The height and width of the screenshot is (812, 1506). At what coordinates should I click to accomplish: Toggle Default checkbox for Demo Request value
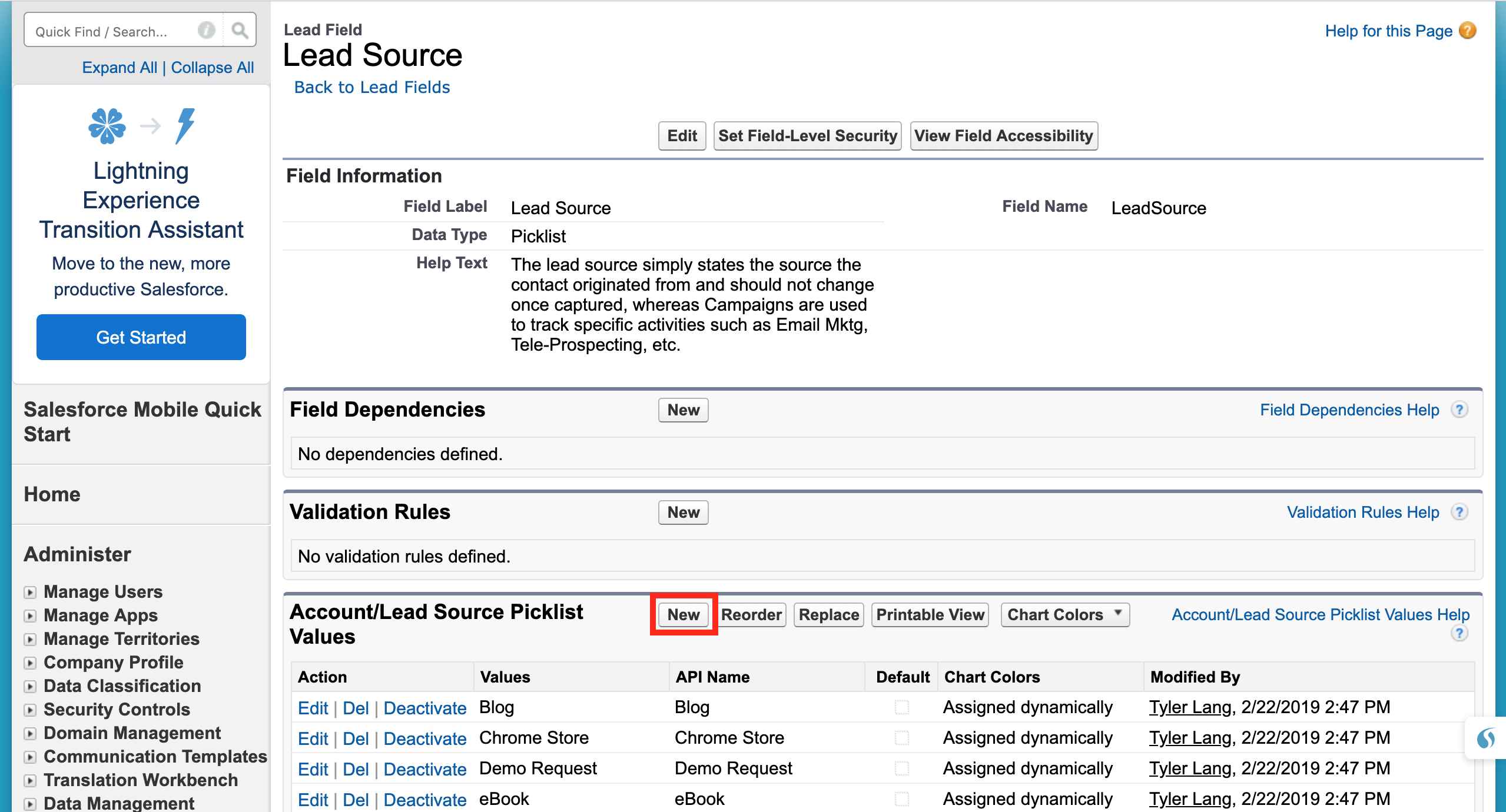[x=901, y=768]
